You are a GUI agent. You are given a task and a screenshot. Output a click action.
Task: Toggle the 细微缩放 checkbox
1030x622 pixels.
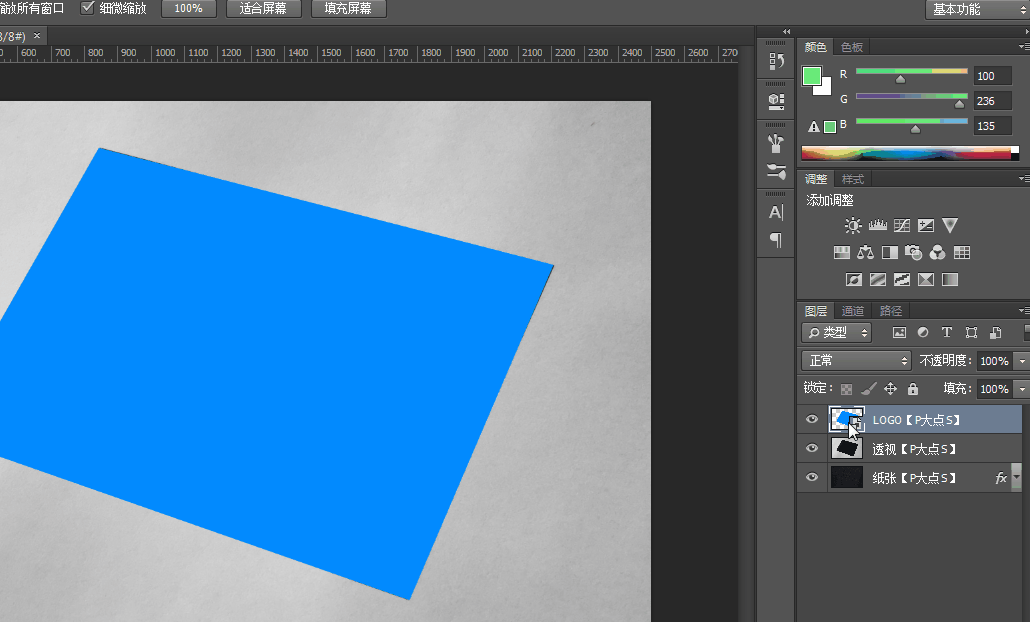point(88,8)
